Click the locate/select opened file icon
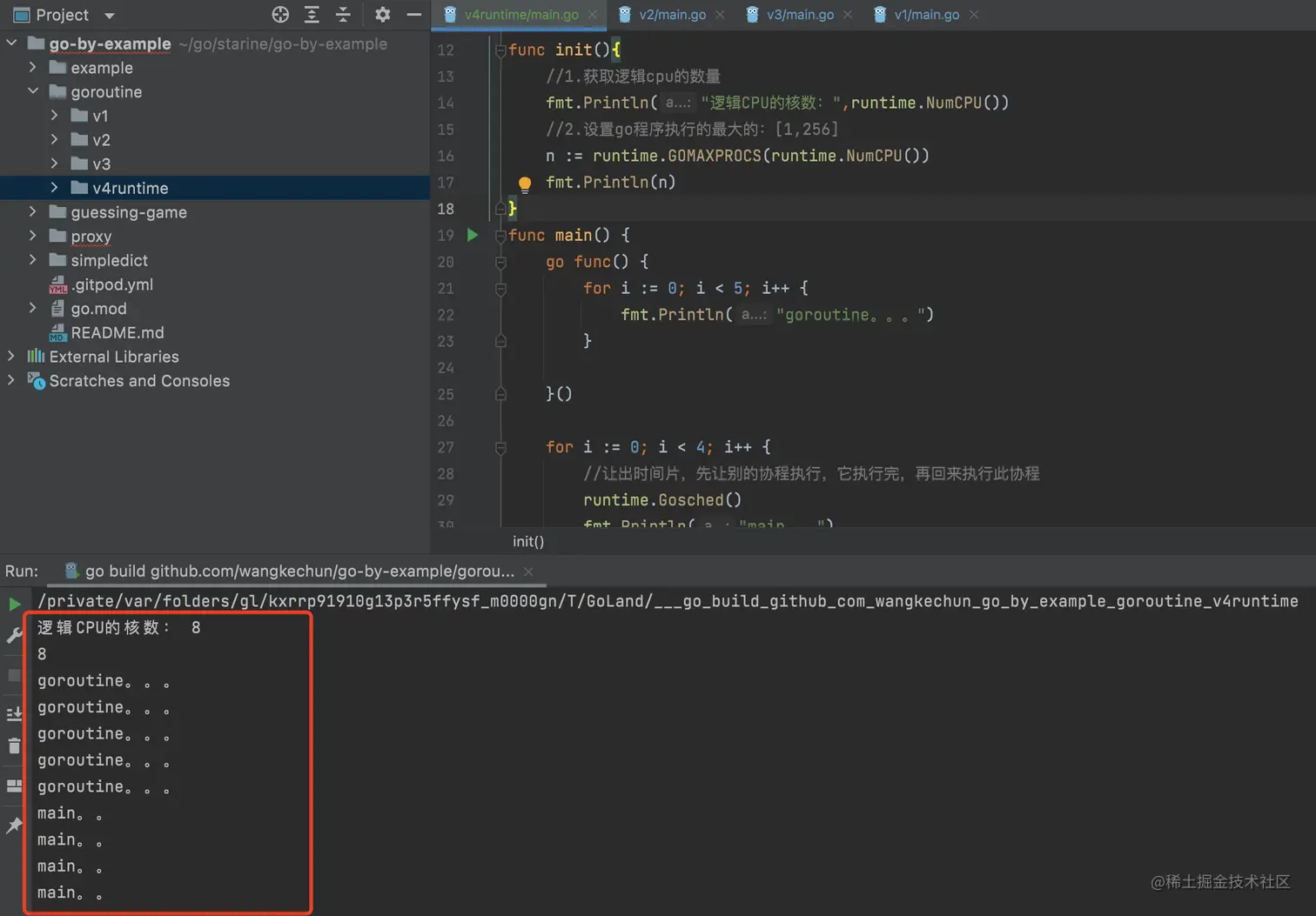The image size is (1316, 916). click(280, 15)
